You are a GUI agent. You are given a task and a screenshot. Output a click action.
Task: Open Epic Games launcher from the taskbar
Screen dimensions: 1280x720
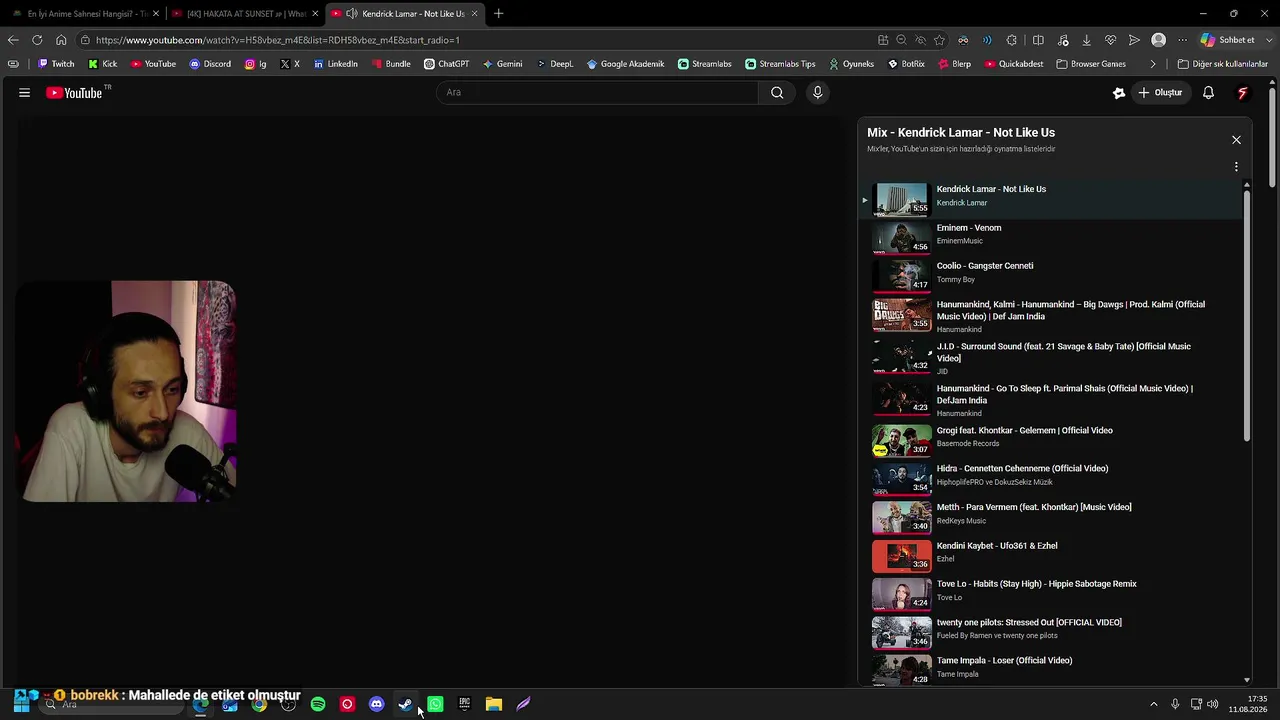click(x=464, y=704)
